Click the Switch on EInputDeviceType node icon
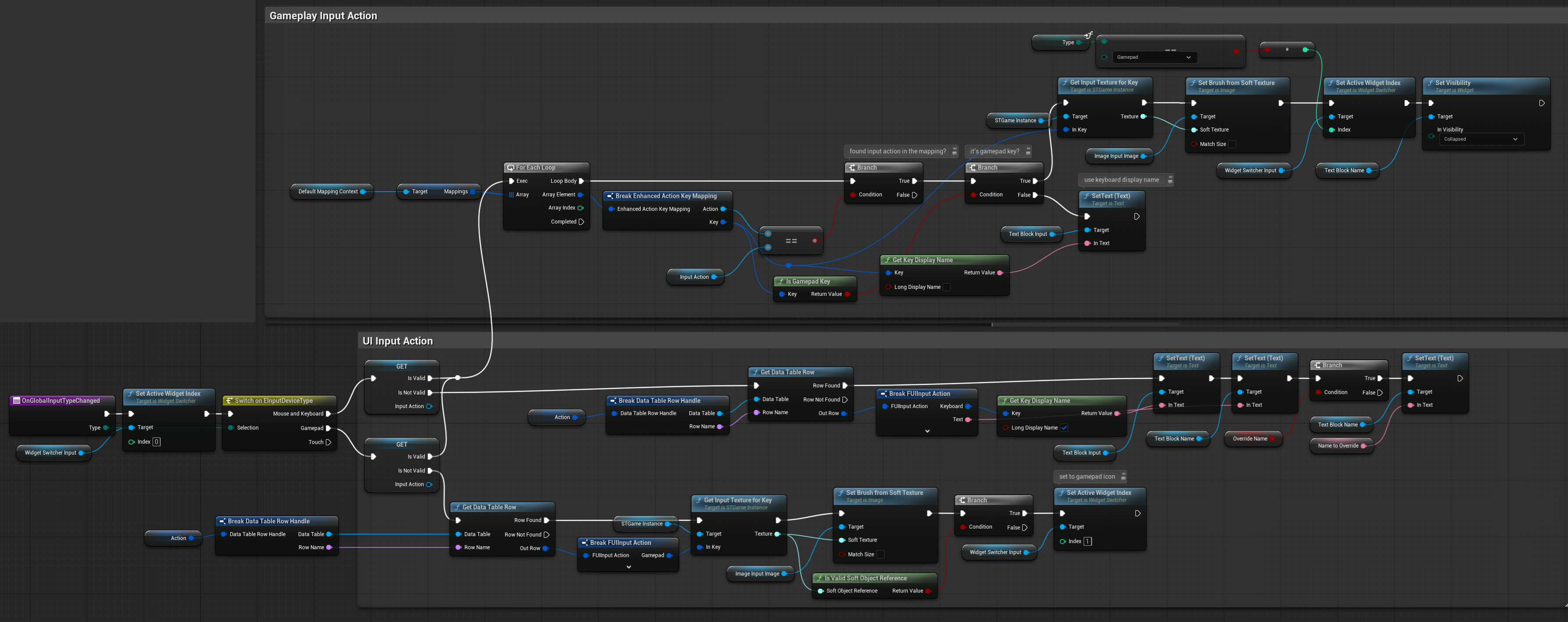Viewport: 1568px width, 622px height. pos(229,401)
